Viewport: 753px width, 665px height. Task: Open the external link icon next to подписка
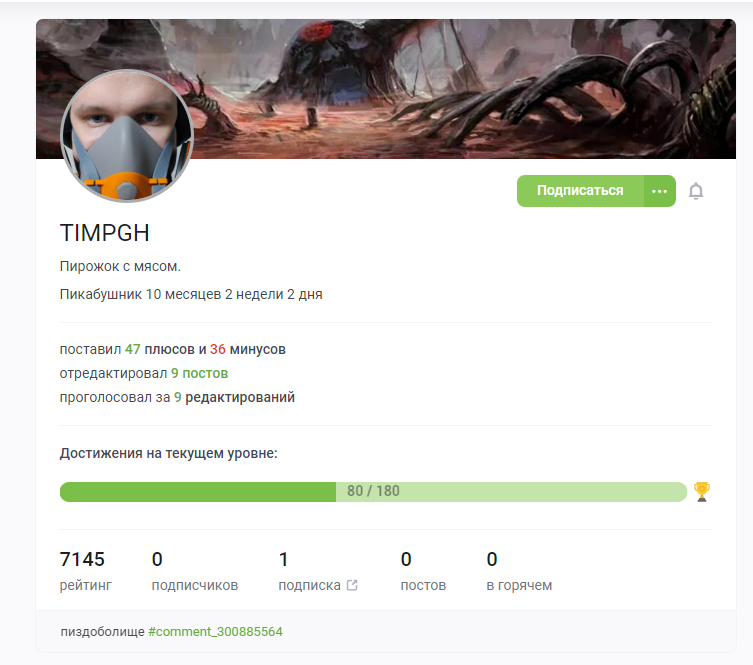(352, 585)
